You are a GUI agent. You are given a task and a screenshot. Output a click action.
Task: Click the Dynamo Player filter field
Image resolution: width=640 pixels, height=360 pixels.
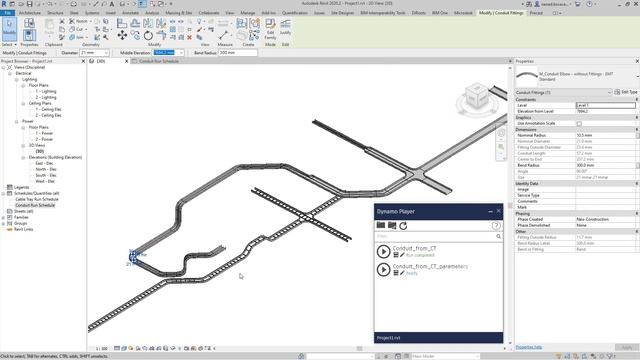(435, 236)
